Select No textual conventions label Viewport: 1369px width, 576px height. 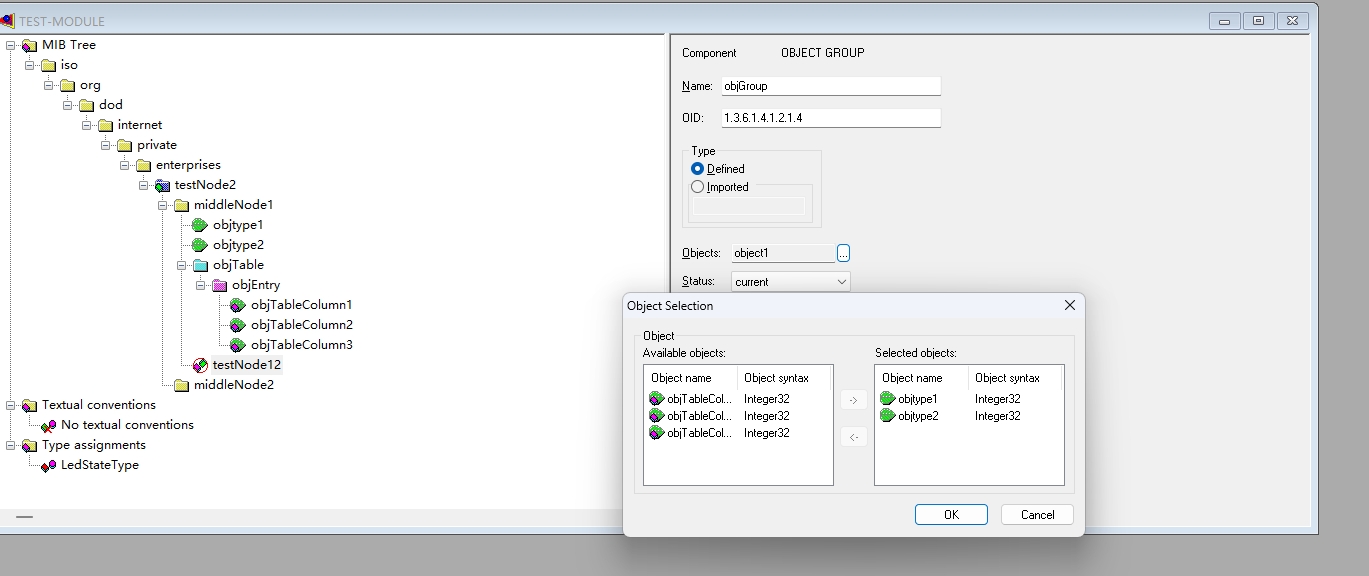coord(127,425)
